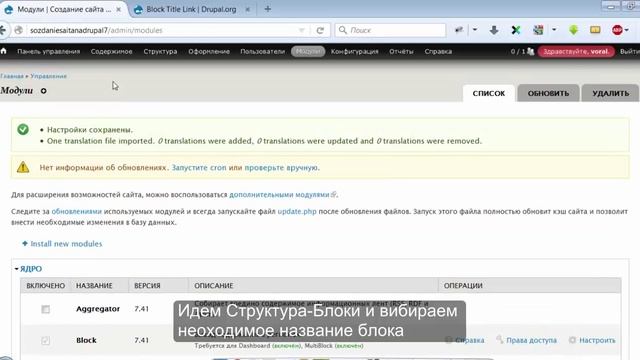Click the ВЕРСИЯ column header
Screen dimensions: 640x360
point(147,286)
